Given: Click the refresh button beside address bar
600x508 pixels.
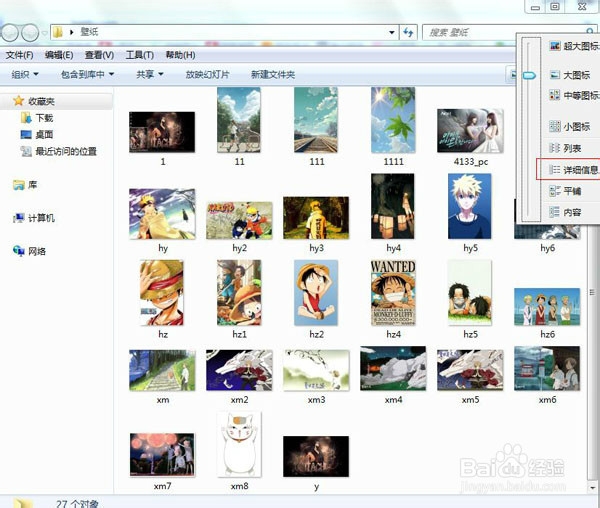Looking at the screenshot, I should pos(408,33).
